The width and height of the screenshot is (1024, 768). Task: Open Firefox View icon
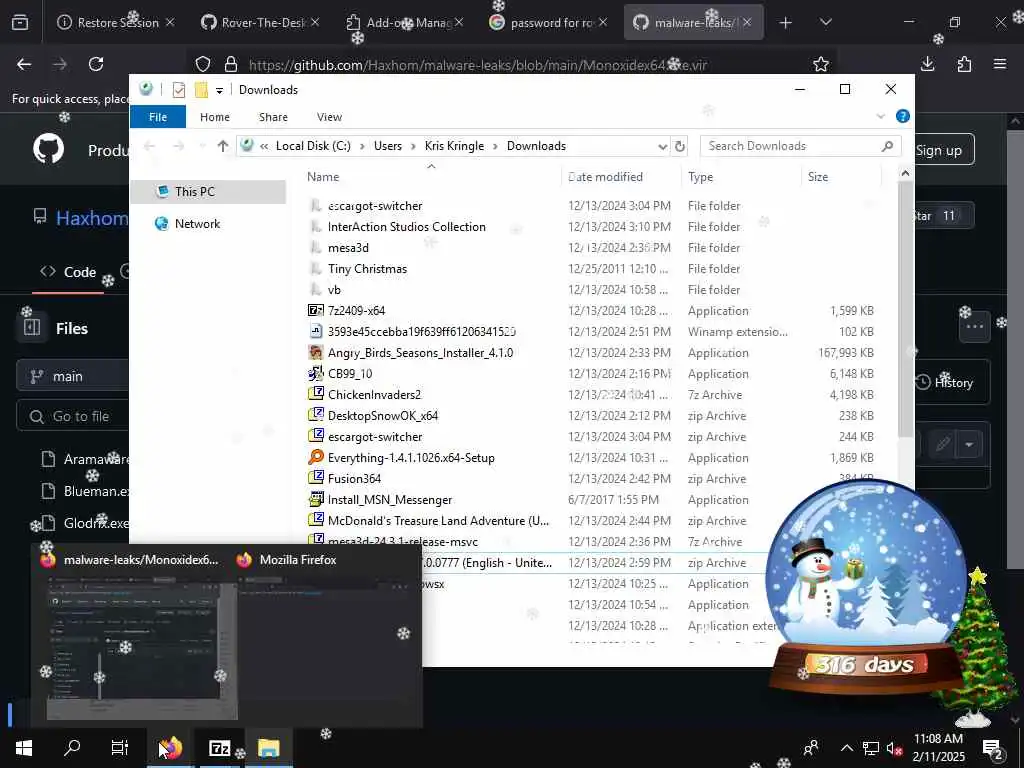pos(20,22)
